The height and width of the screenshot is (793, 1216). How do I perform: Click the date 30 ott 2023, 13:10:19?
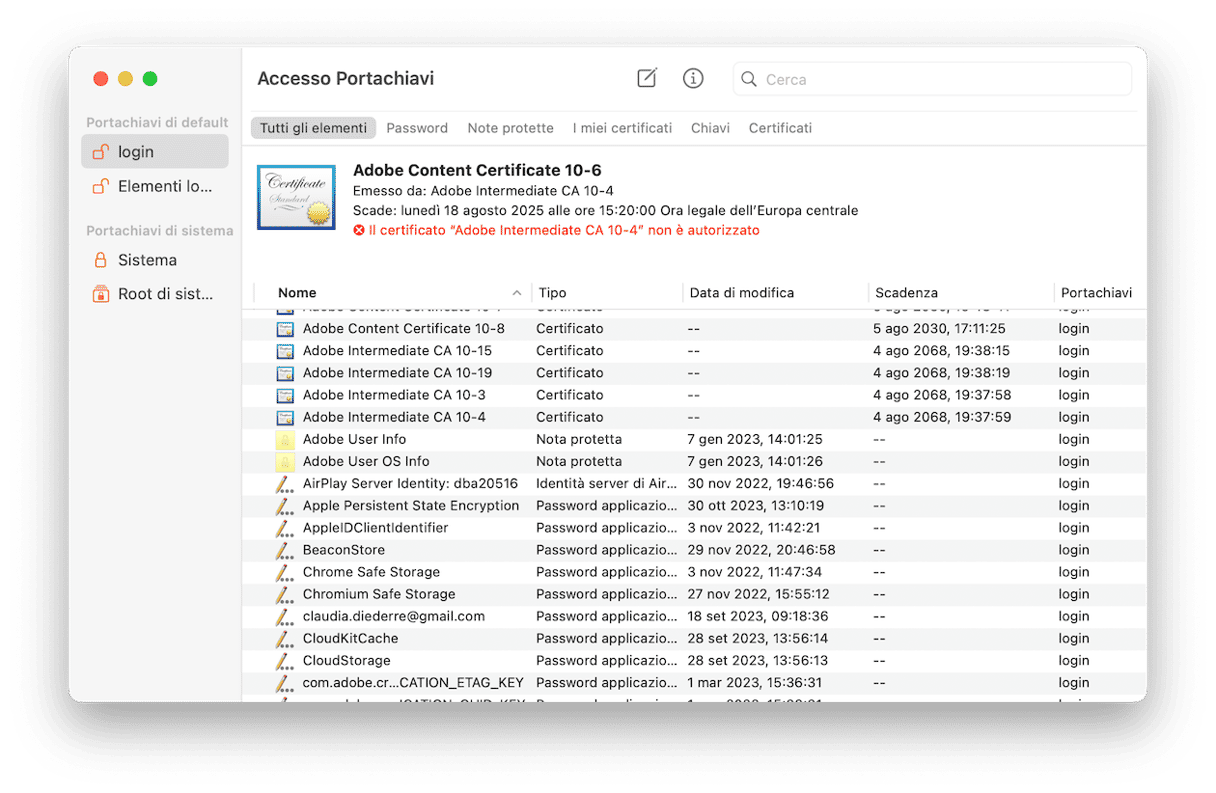[756, 506]
